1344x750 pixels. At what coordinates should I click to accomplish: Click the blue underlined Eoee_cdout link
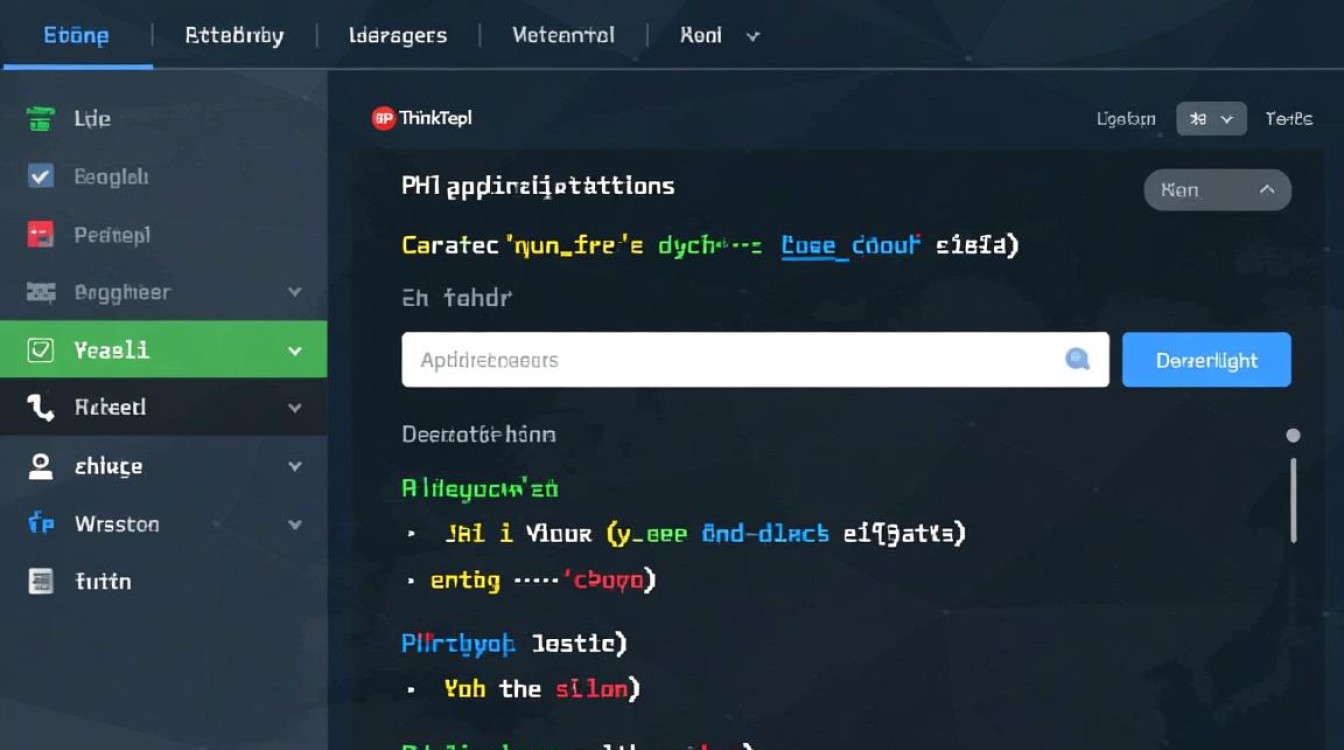point(850,245)
